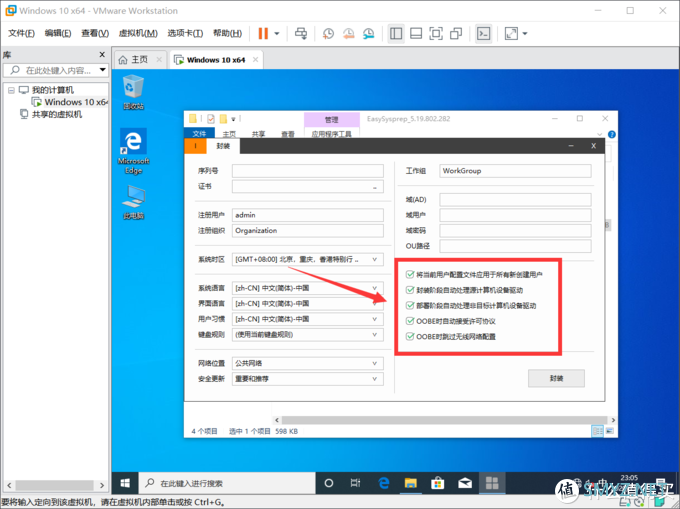680x509 pixels.
Task: Open the console view icon
Action: pos(484,33)
